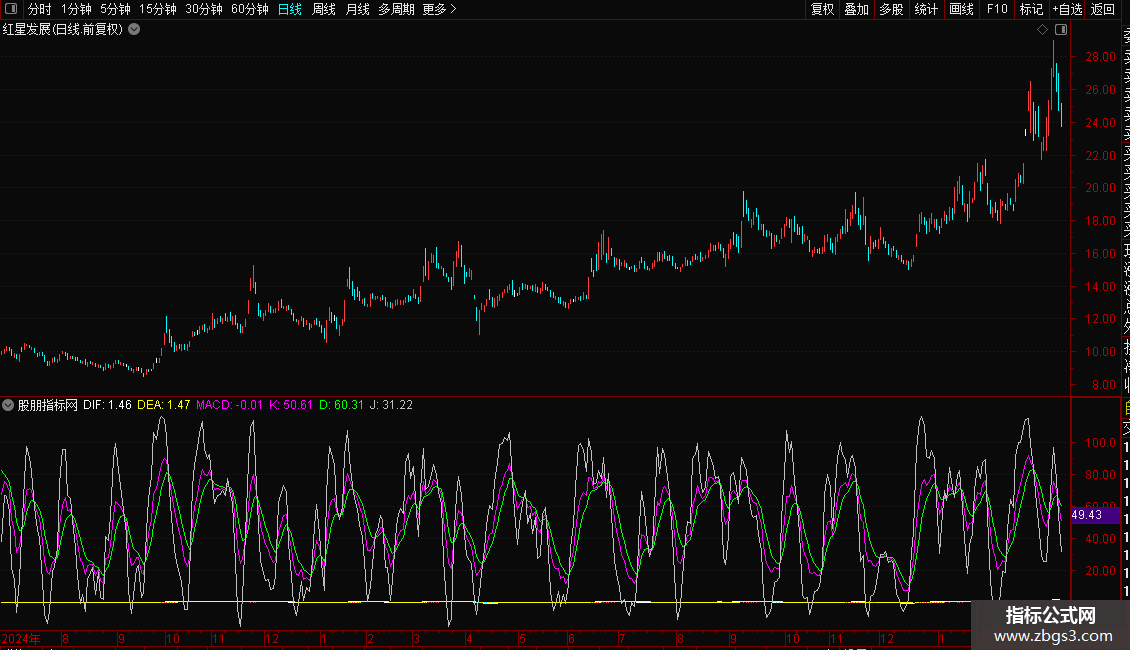Click the DEA: 1.47 value
The width and height of the screenshot is (1130, 650).
(164, 405)
